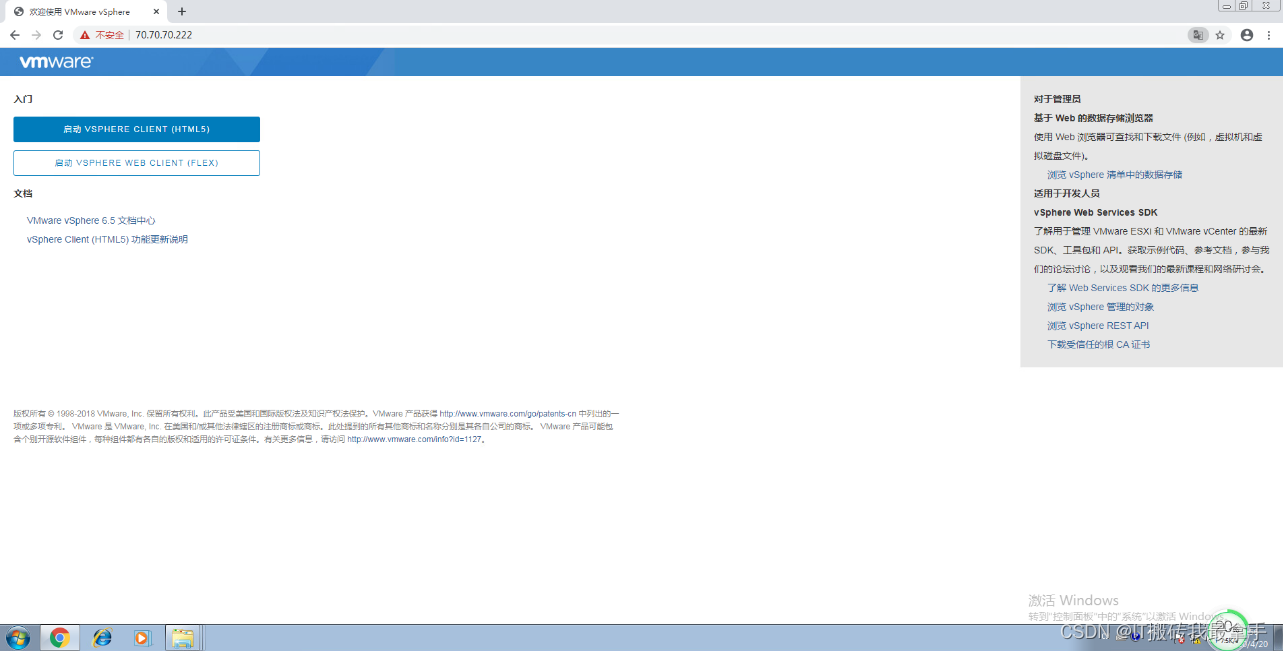Close the VMware vSphere tab
Viewport: 1283px width, 651px height.
[x=157, y=12]
